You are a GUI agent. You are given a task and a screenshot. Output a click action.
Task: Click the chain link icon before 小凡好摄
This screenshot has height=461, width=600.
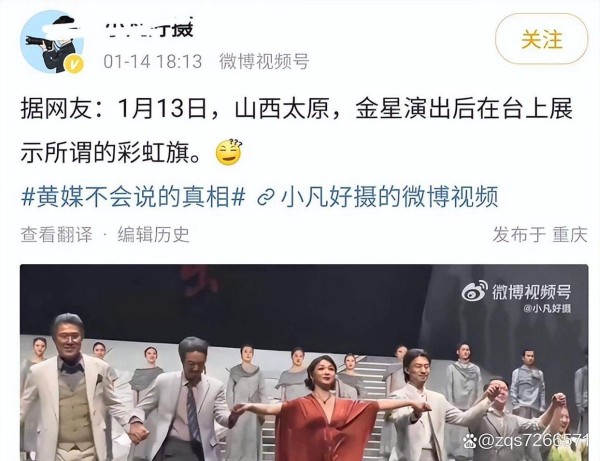[x=266, y=197]
